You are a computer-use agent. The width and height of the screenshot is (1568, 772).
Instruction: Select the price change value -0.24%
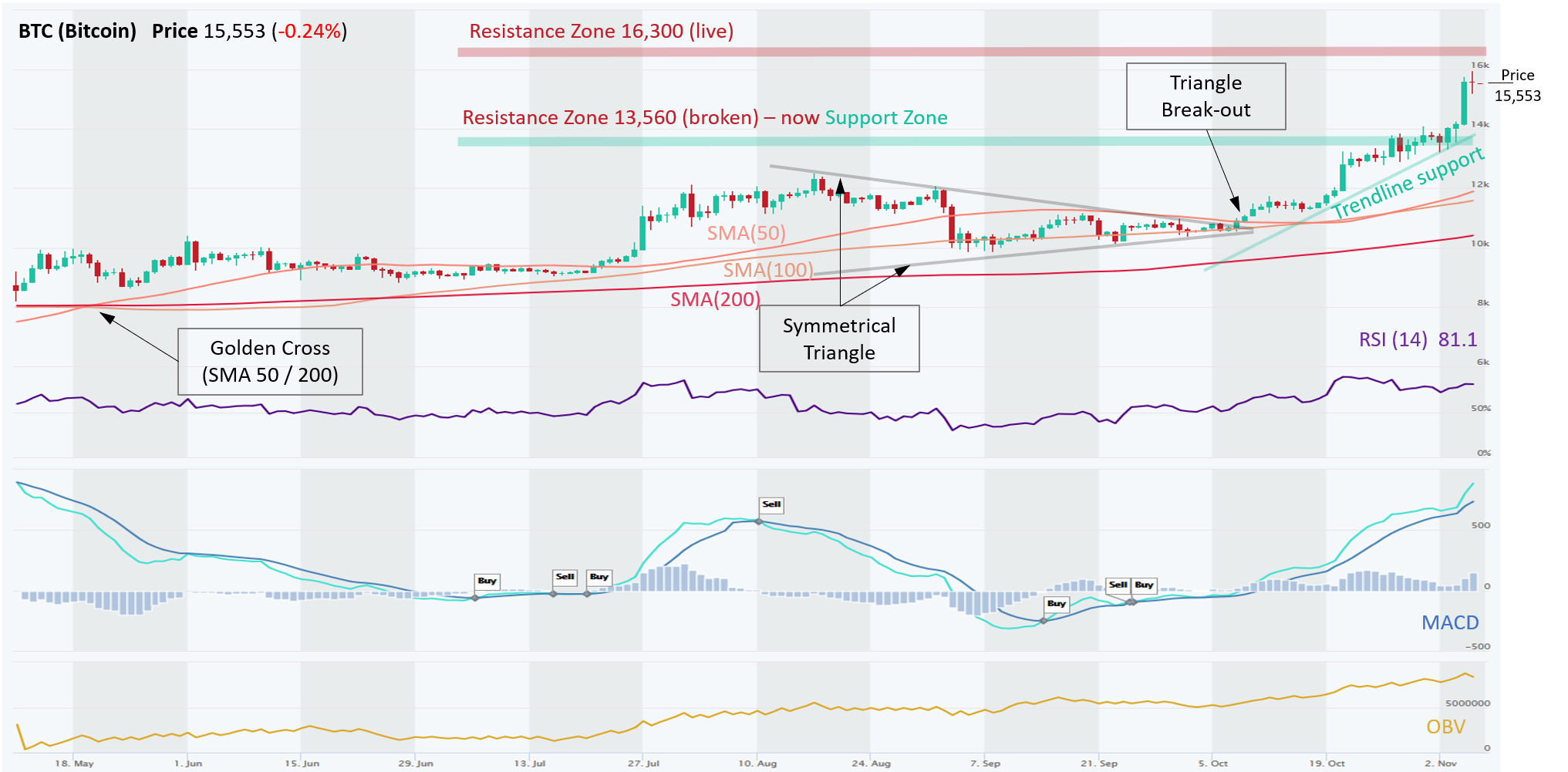tap(309, 31)
